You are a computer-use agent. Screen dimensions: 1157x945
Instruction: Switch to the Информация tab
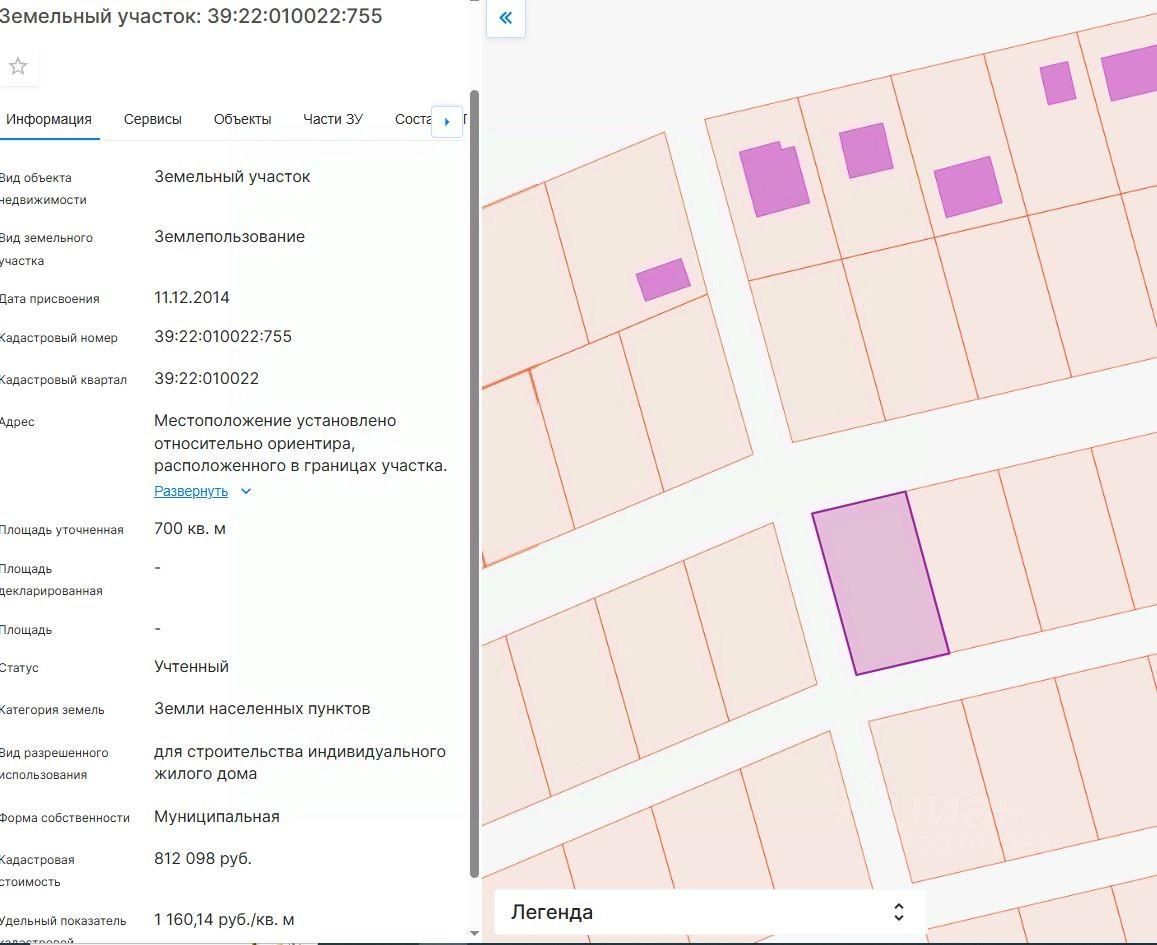49,119
